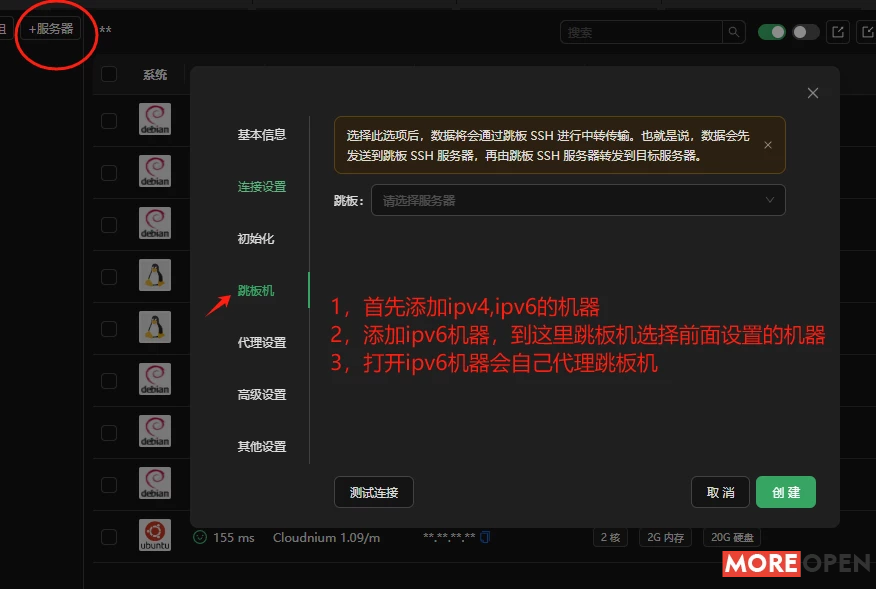Click the green 创建 create button

coord(786,492)
